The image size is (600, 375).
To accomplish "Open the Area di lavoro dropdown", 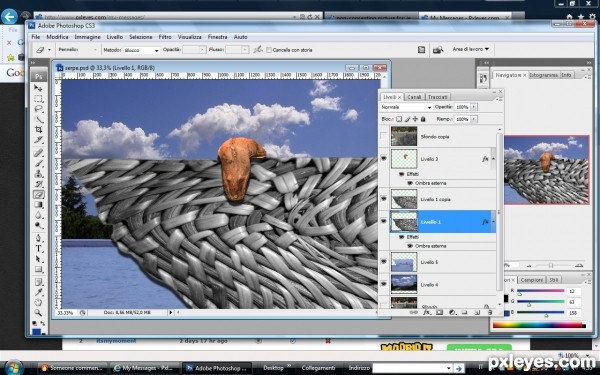I will click(x=471, y=49).
